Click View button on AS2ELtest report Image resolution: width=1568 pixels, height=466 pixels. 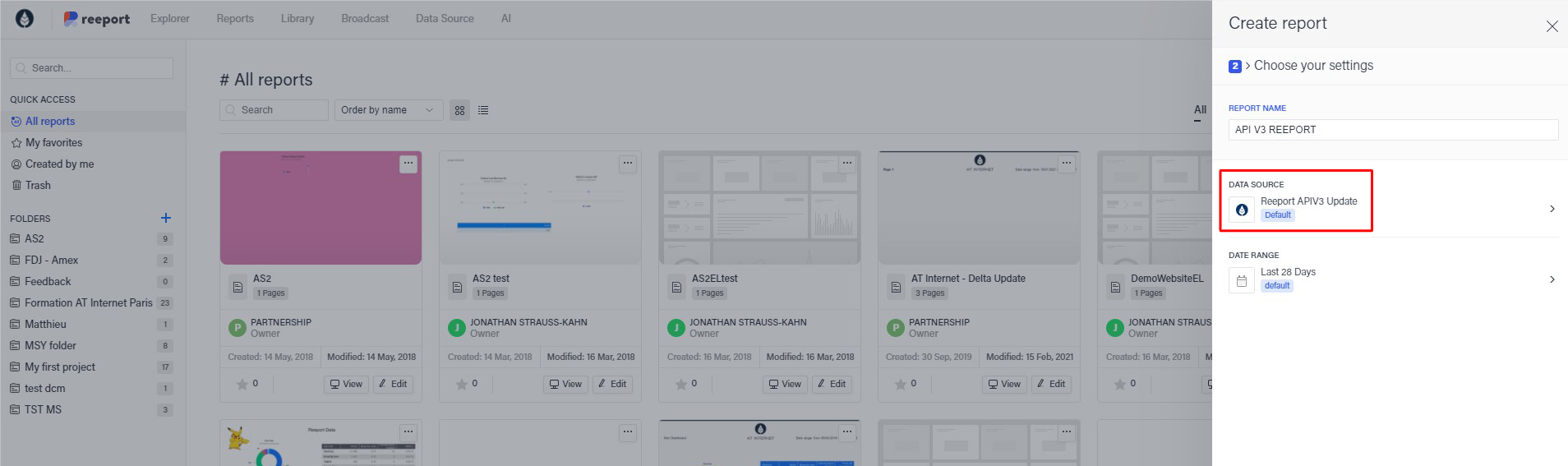tap(784, 384)
